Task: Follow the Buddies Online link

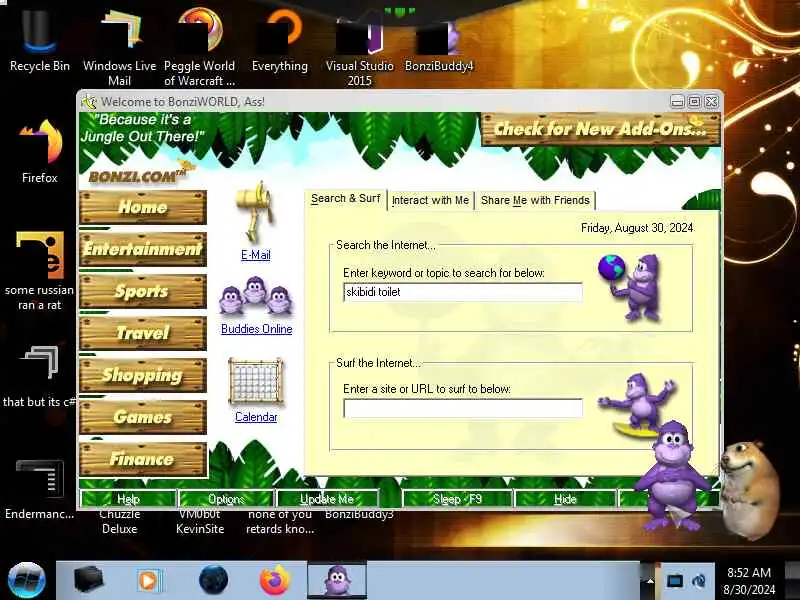Action: (257, 329)
